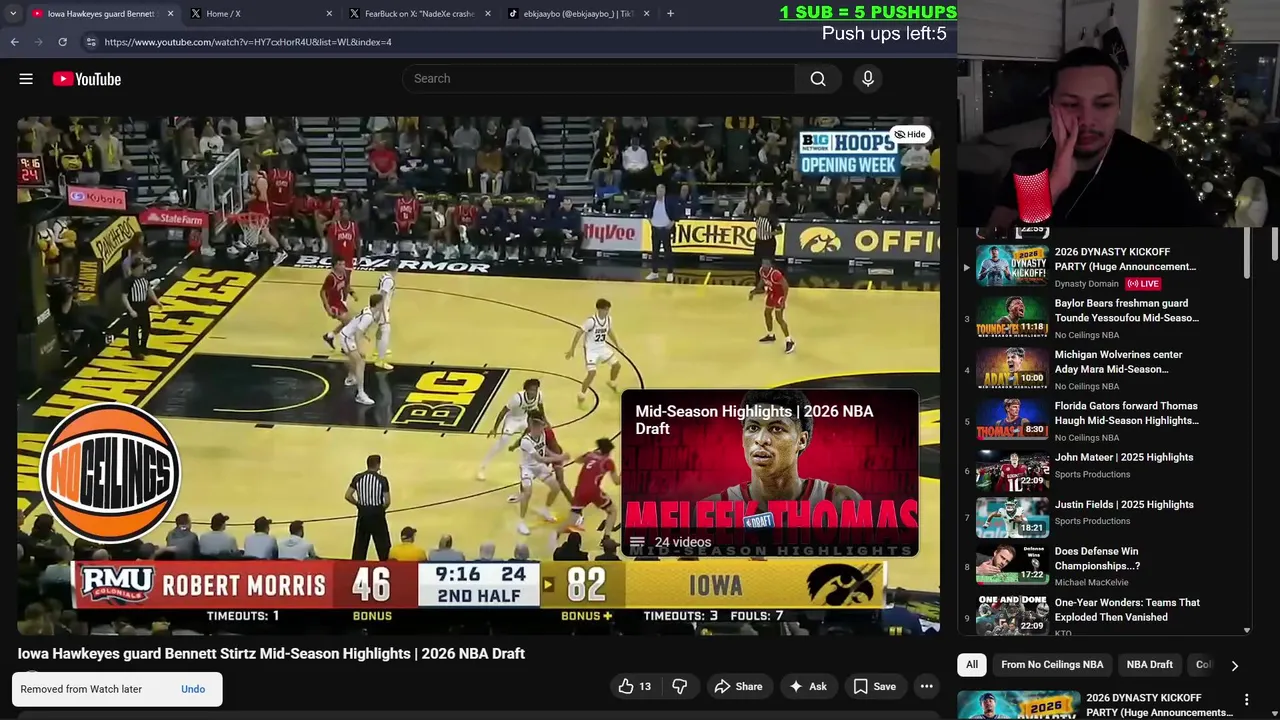Screen dimensions: 1280x720
Task: Switch to FearBuck on X tab
Action: point(418,14)
